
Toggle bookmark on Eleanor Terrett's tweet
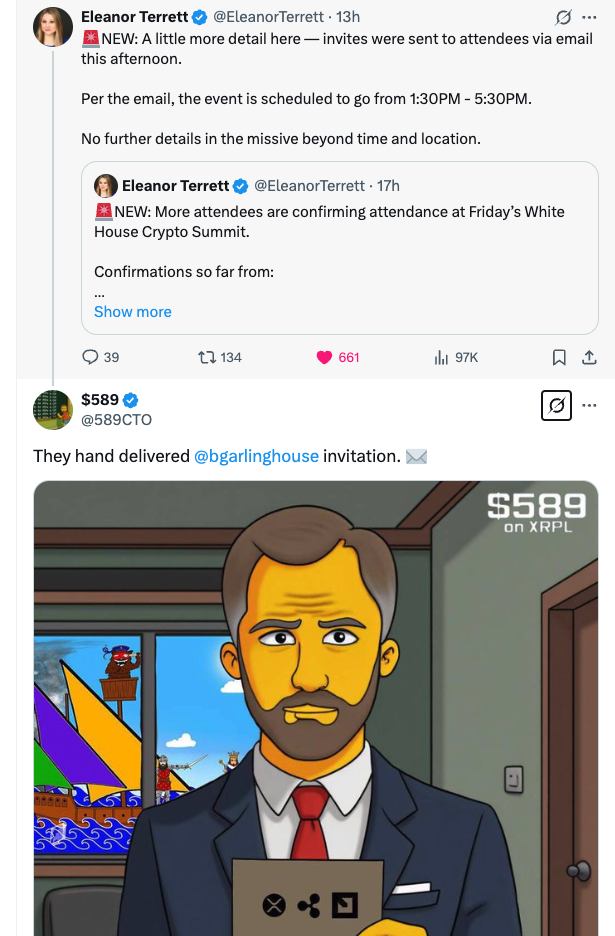[x=560, y=357]
